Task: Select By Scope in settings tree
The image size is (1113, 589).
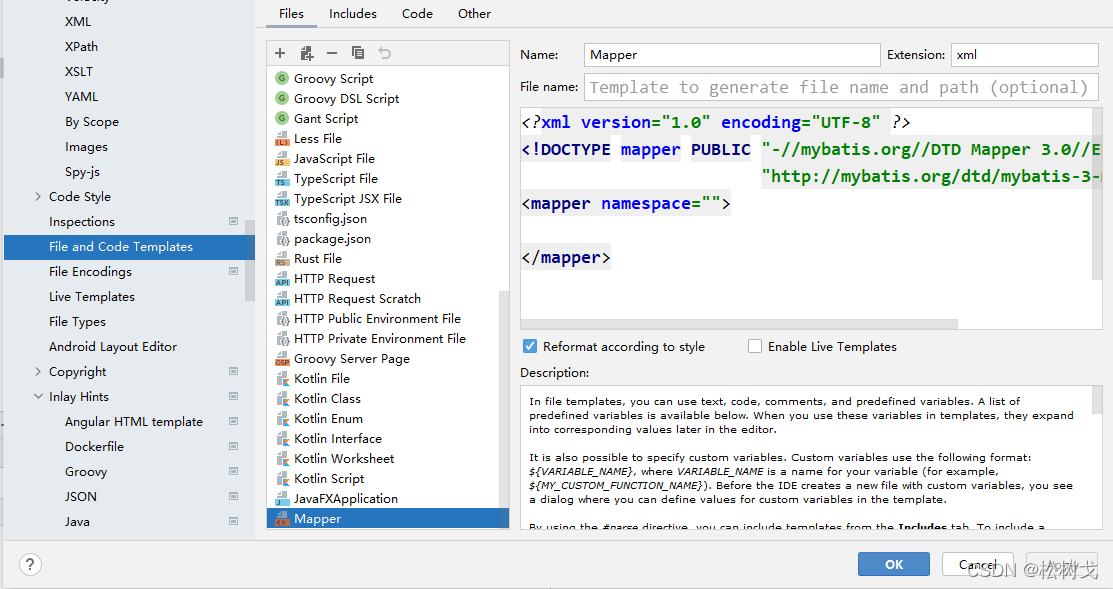Action: click(x=92, y=121)
